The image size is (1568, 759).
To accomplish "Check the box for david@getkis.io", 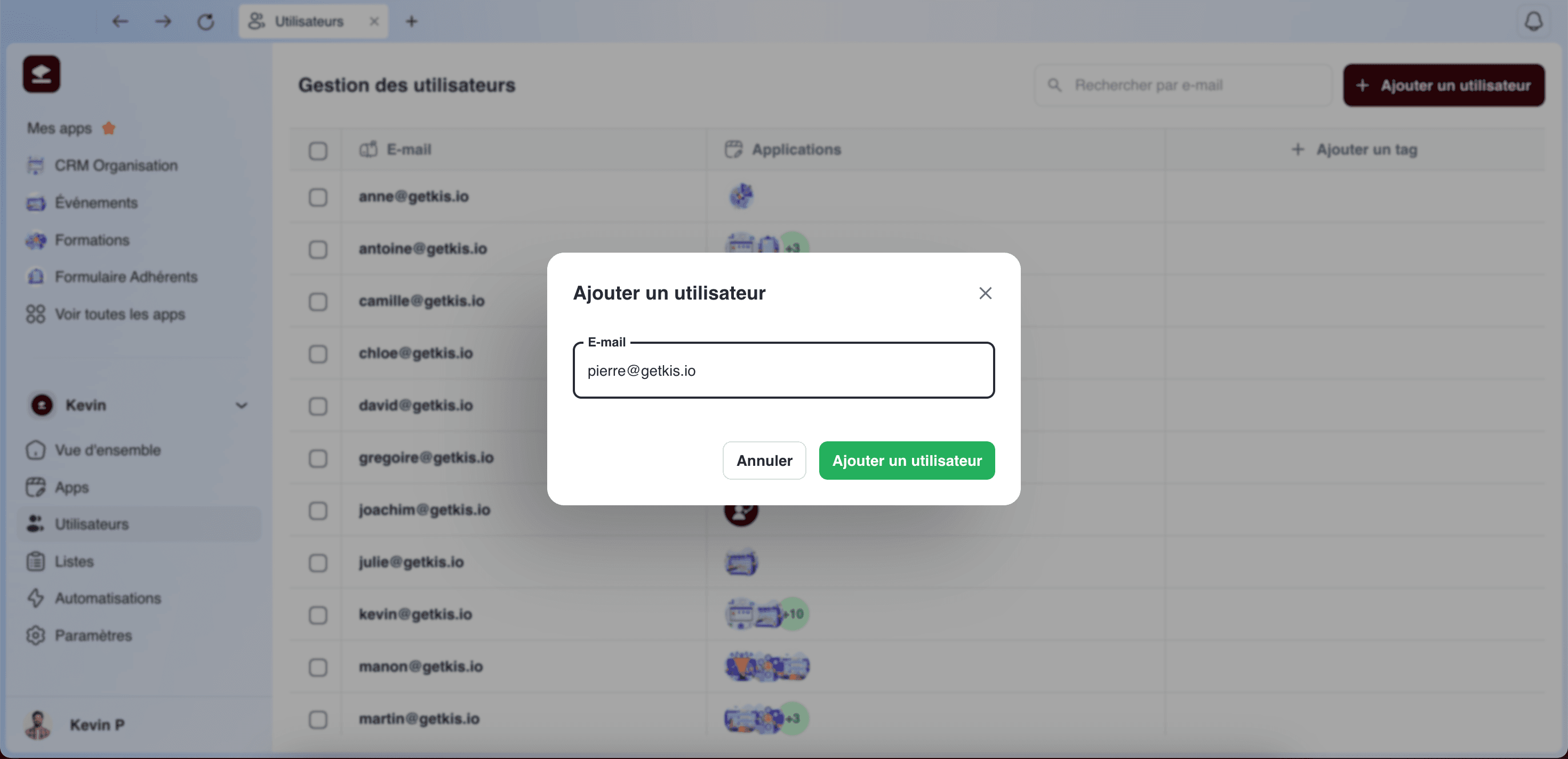I will [x=318, y=406].
